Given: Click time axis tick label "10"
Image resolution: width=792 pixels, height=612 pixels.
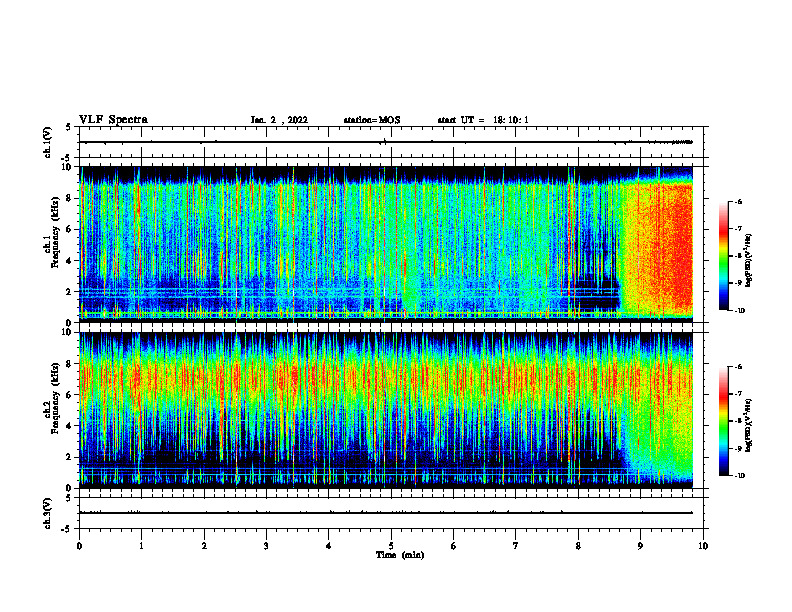Looking at the screenshot, I should 703,546.
